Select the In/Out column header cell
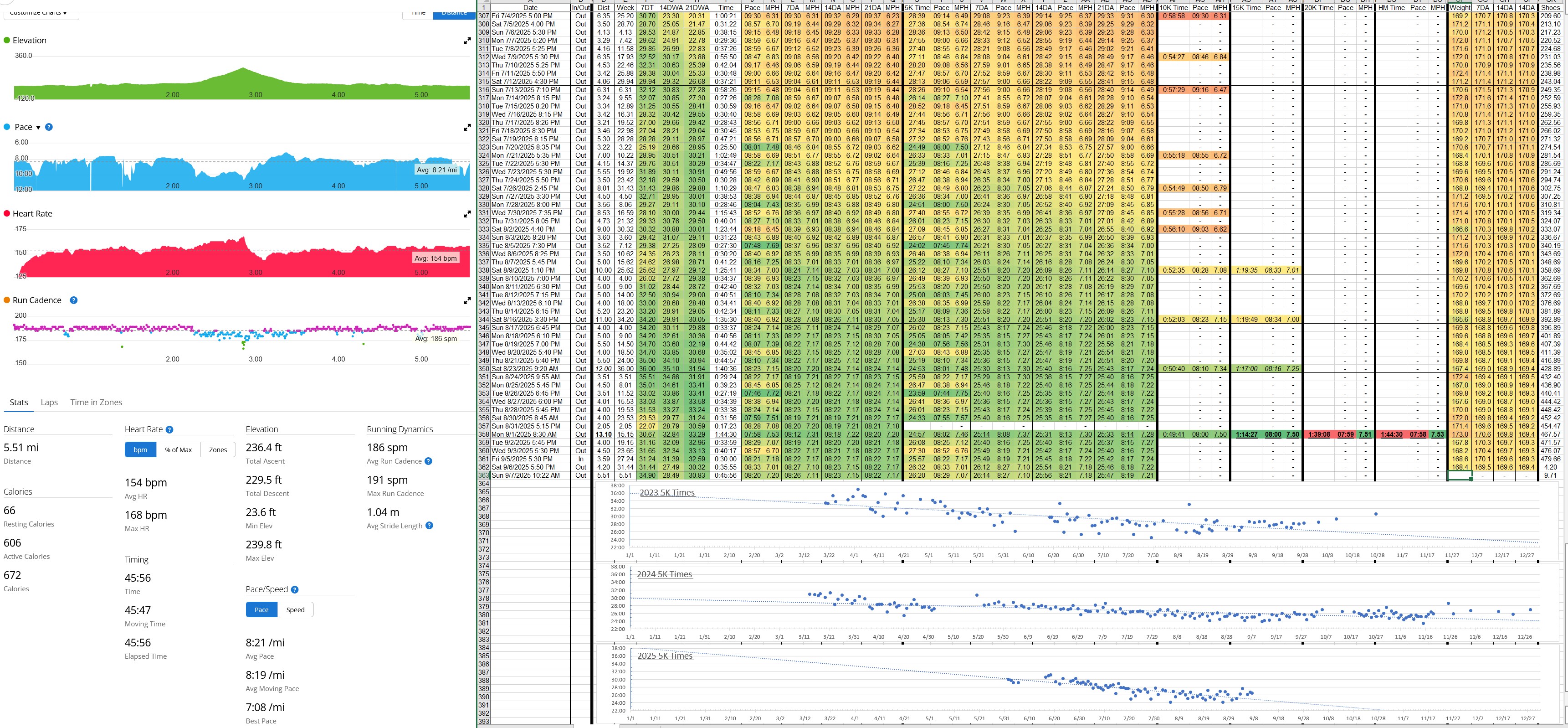The height and width of the screenshot is (728, 1568). [x=581, y=8]
